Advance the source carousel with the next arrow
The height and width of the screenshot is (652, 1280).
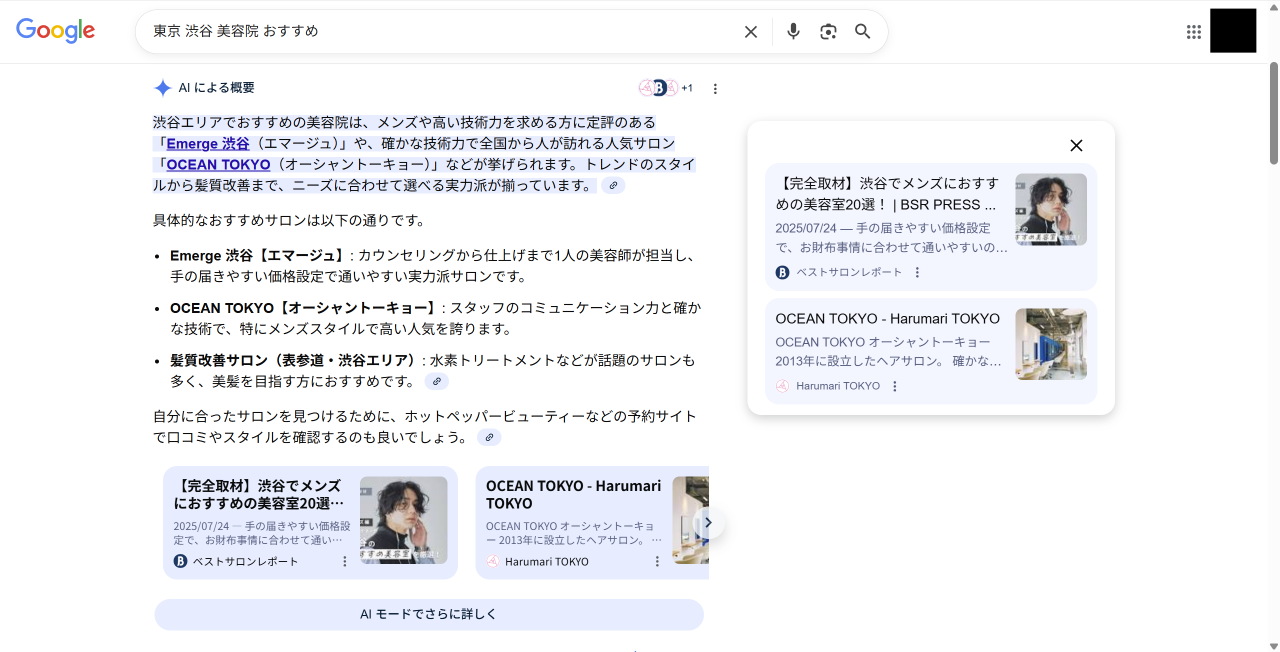point(707,523)
